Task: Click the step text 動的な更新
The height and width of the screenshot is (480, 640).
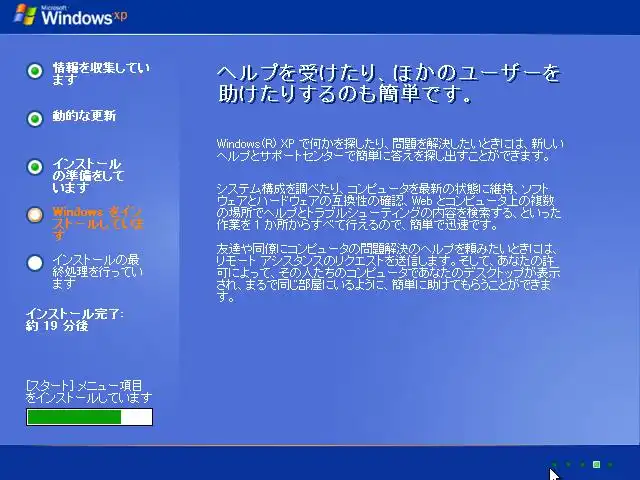Action: click(x=84, y=116)
